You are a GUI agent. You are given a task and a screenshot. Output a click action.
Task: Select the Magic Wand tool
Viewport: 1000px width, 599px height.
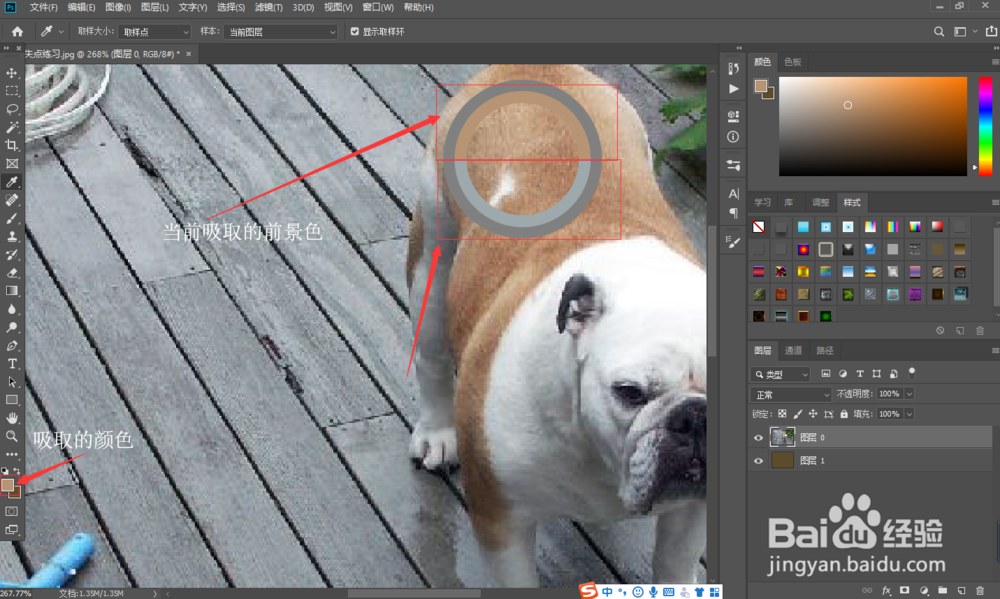click(11, 127)
